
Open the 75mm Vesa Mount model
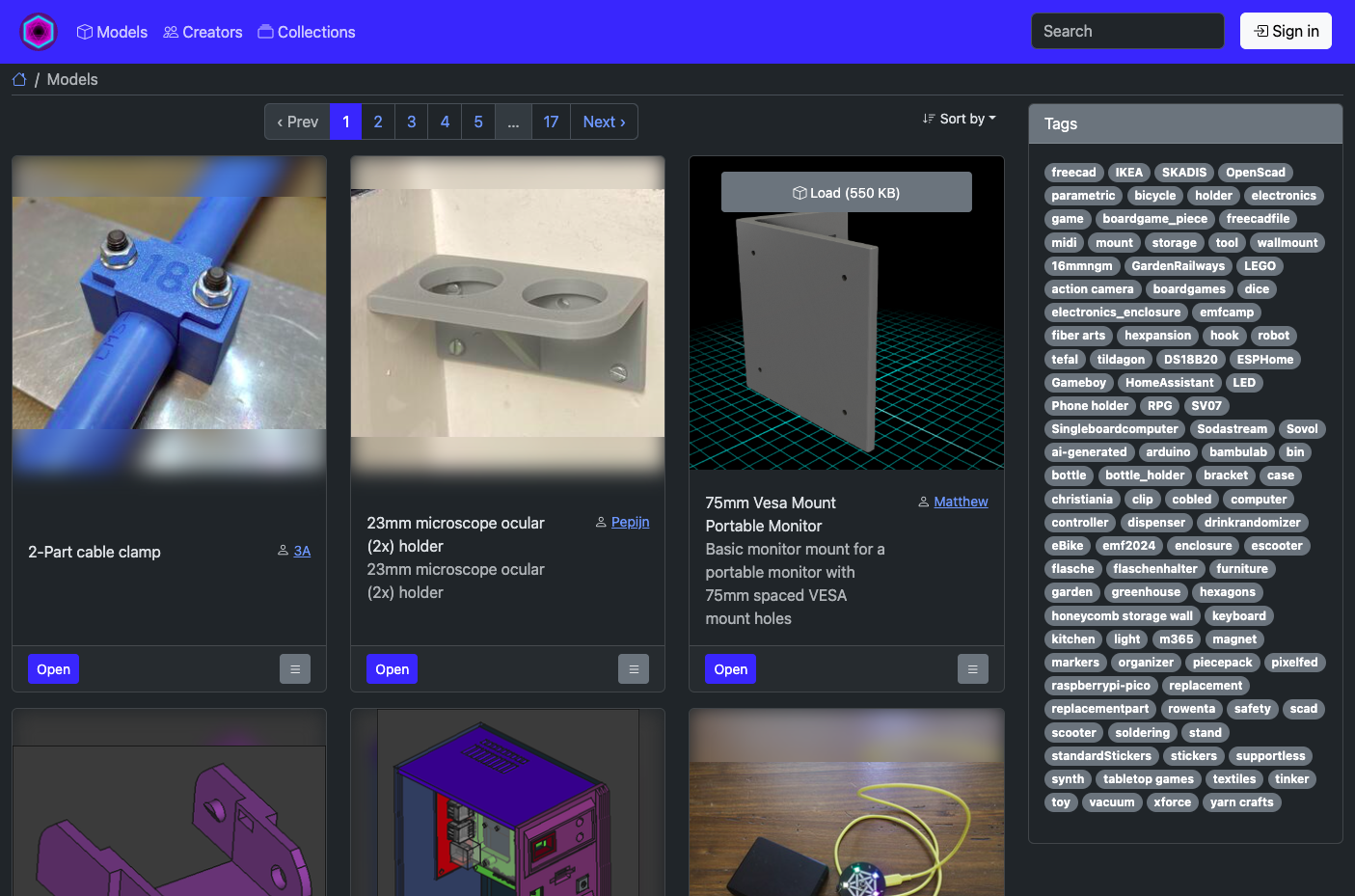730,669
